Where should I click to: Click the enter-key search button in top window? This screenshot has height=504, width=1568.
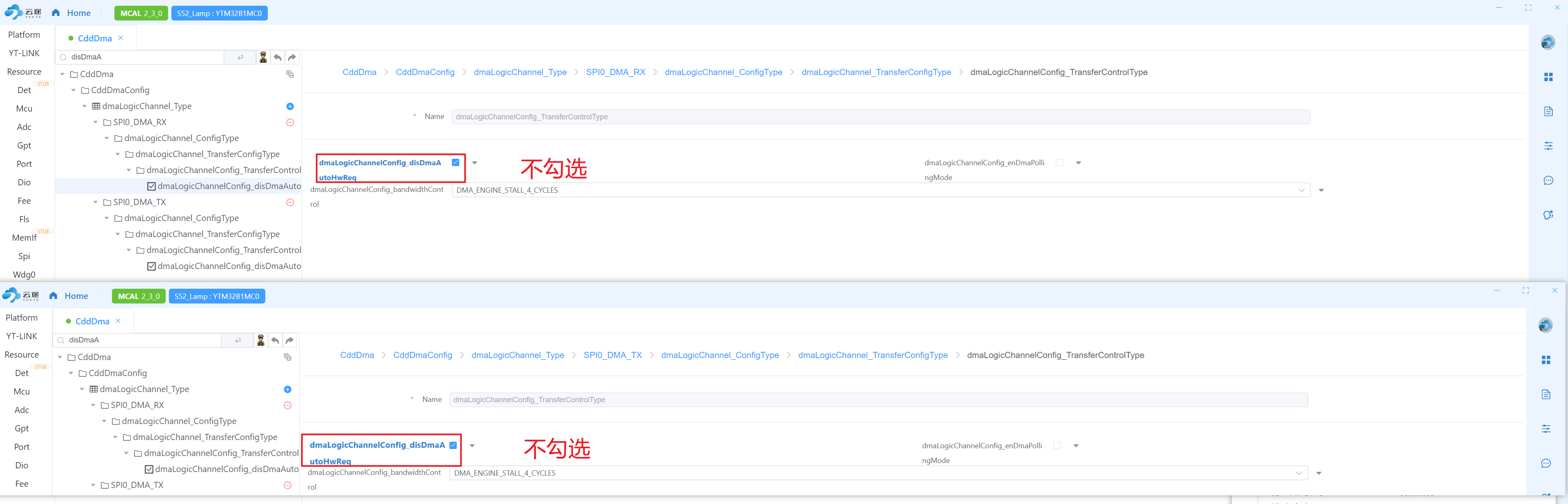240,57
